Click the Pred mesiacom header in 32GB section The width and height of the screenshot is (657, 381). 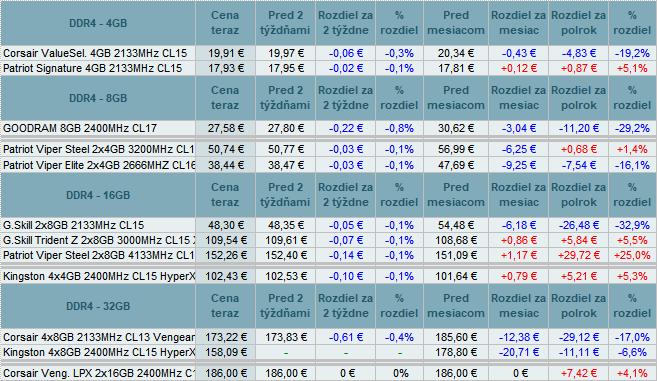(x=456, y=306)
